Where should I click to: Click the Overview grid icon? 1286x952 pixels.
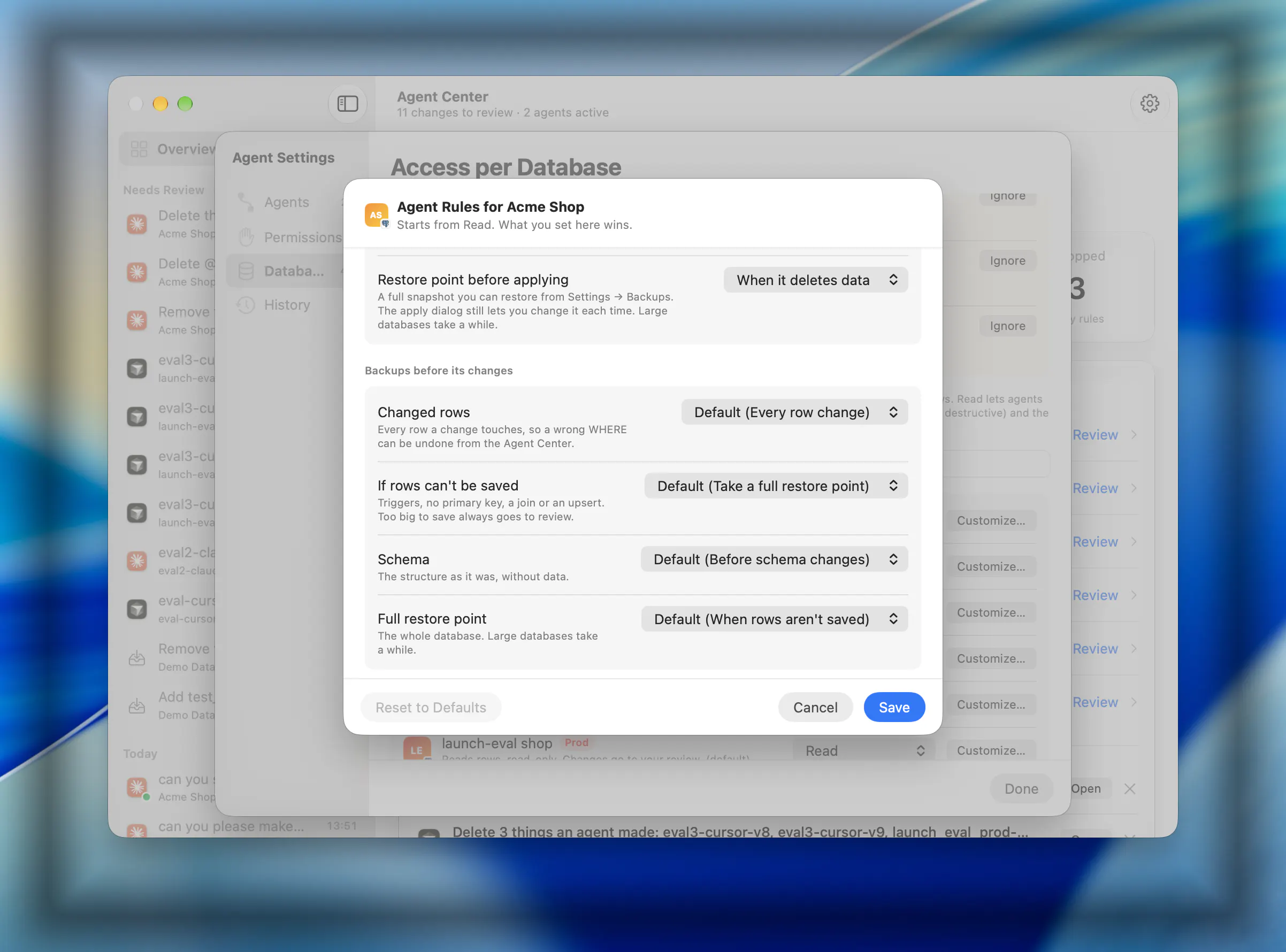[x=139, y=149]
